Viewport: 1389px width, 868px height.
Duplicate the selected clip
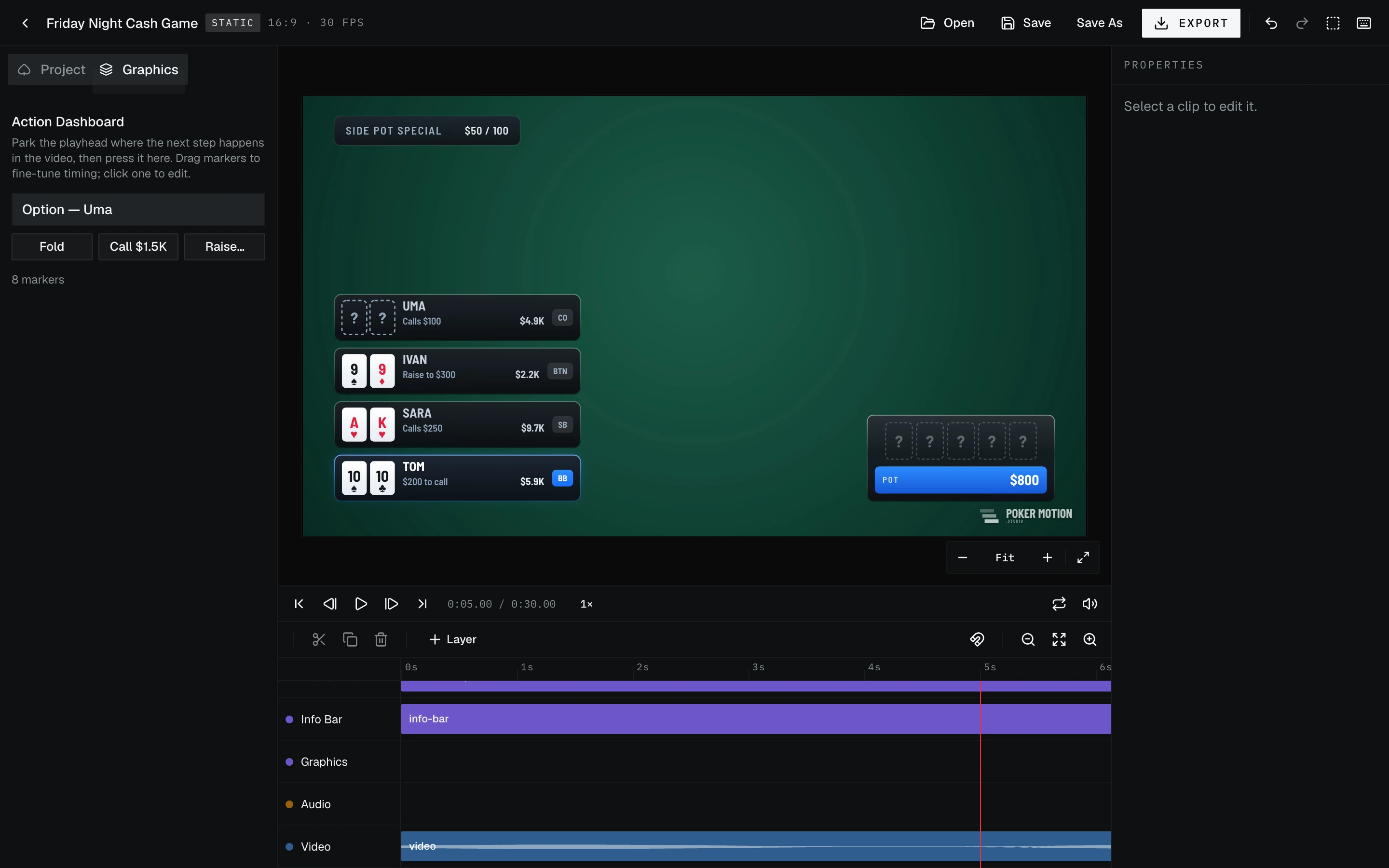[x=350, y=639]
